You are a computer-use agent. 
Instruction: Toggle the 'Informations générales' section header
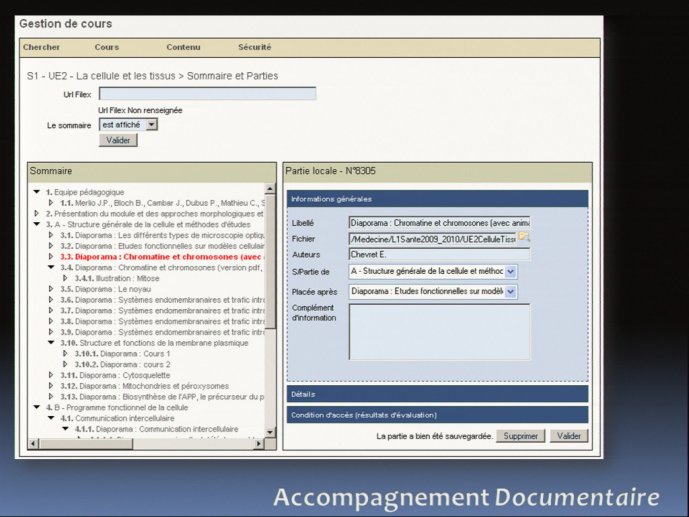click(437, 199)
